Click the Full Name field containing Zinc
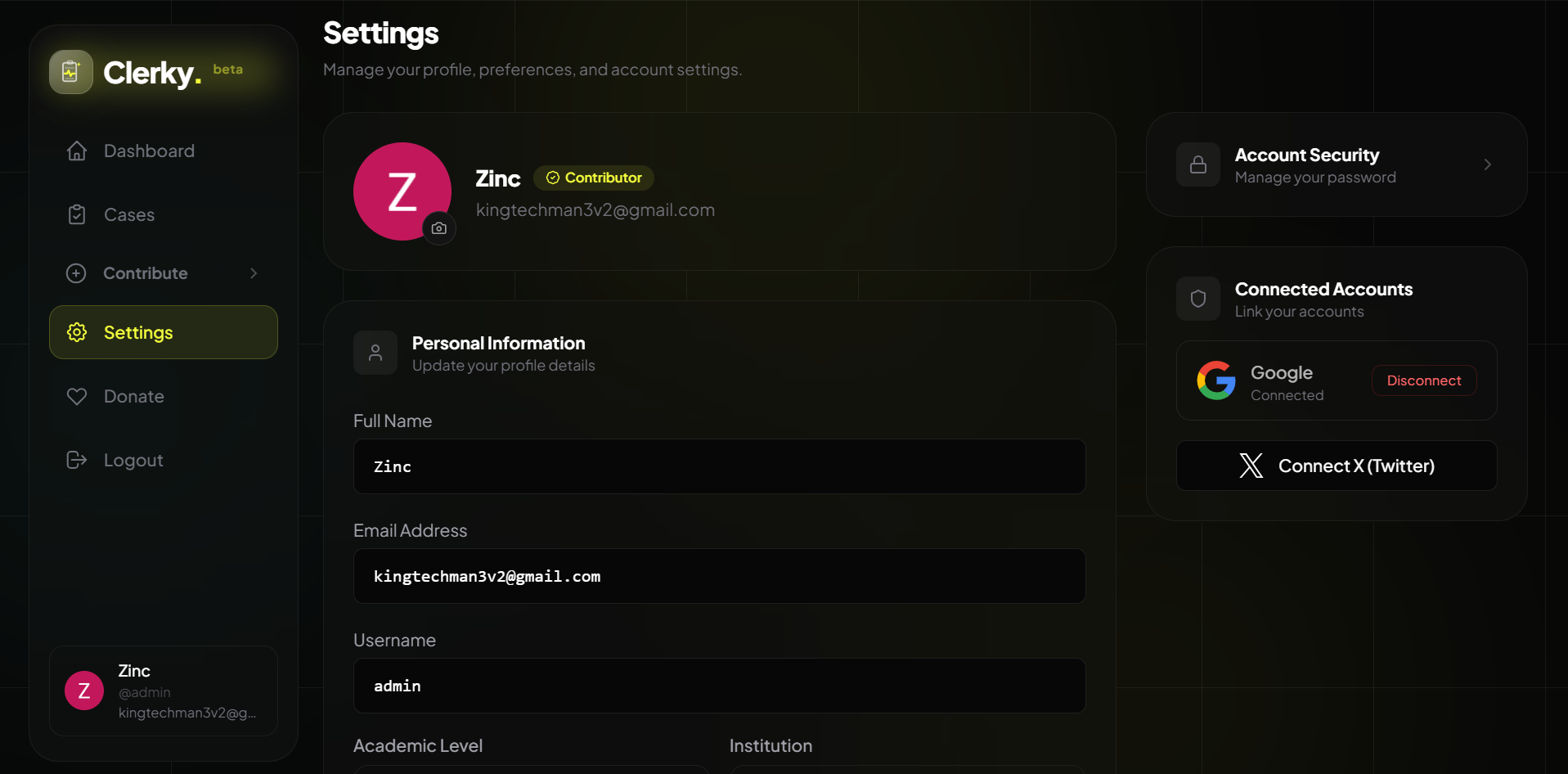Viewport: 1568px width, 774px height. [x=720, y=466]
